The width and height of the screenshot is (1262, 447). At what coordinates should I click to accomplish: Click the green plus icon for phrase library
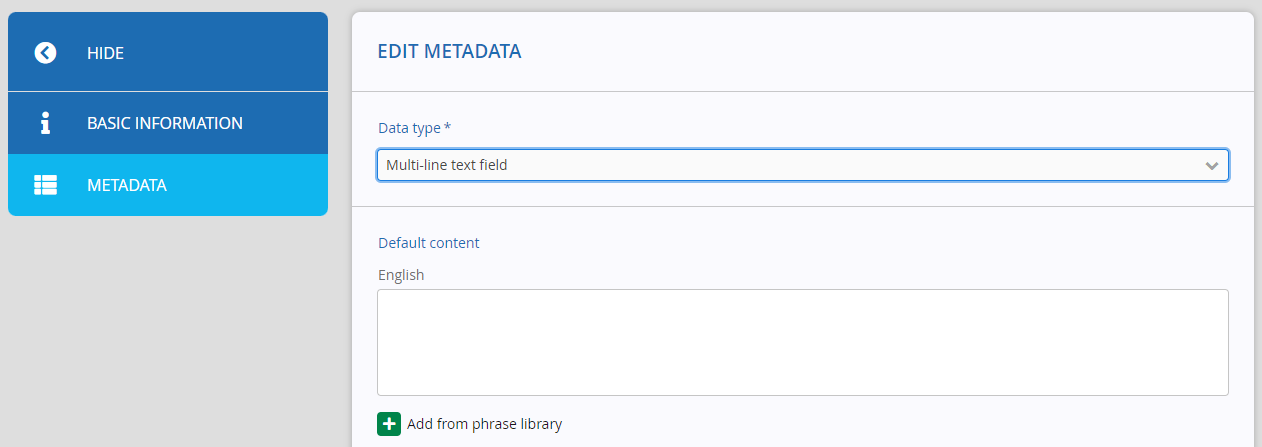coord(389,424)
